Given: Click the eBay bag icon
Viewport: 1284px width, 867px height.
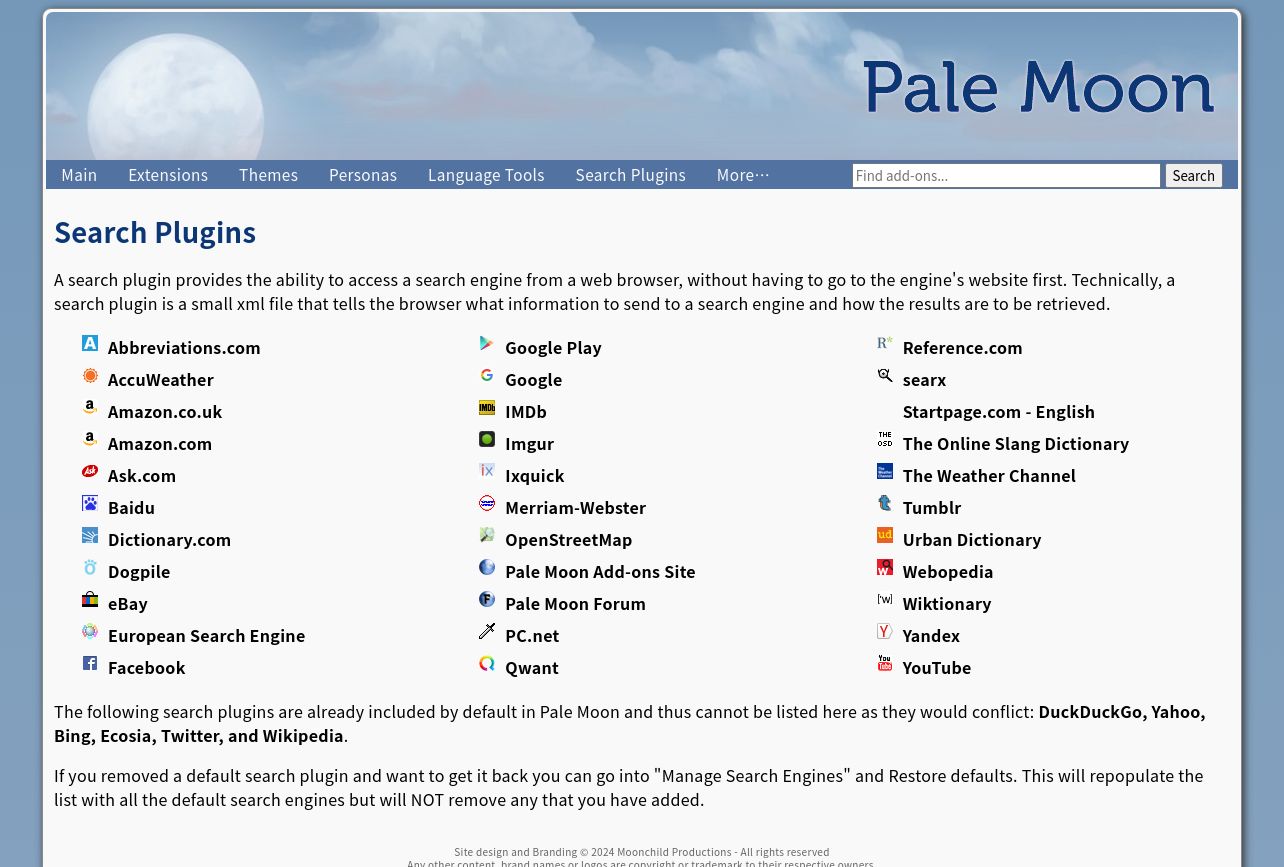Looking at the screenshot, I should pyautogui.click(x=90, y=599).
